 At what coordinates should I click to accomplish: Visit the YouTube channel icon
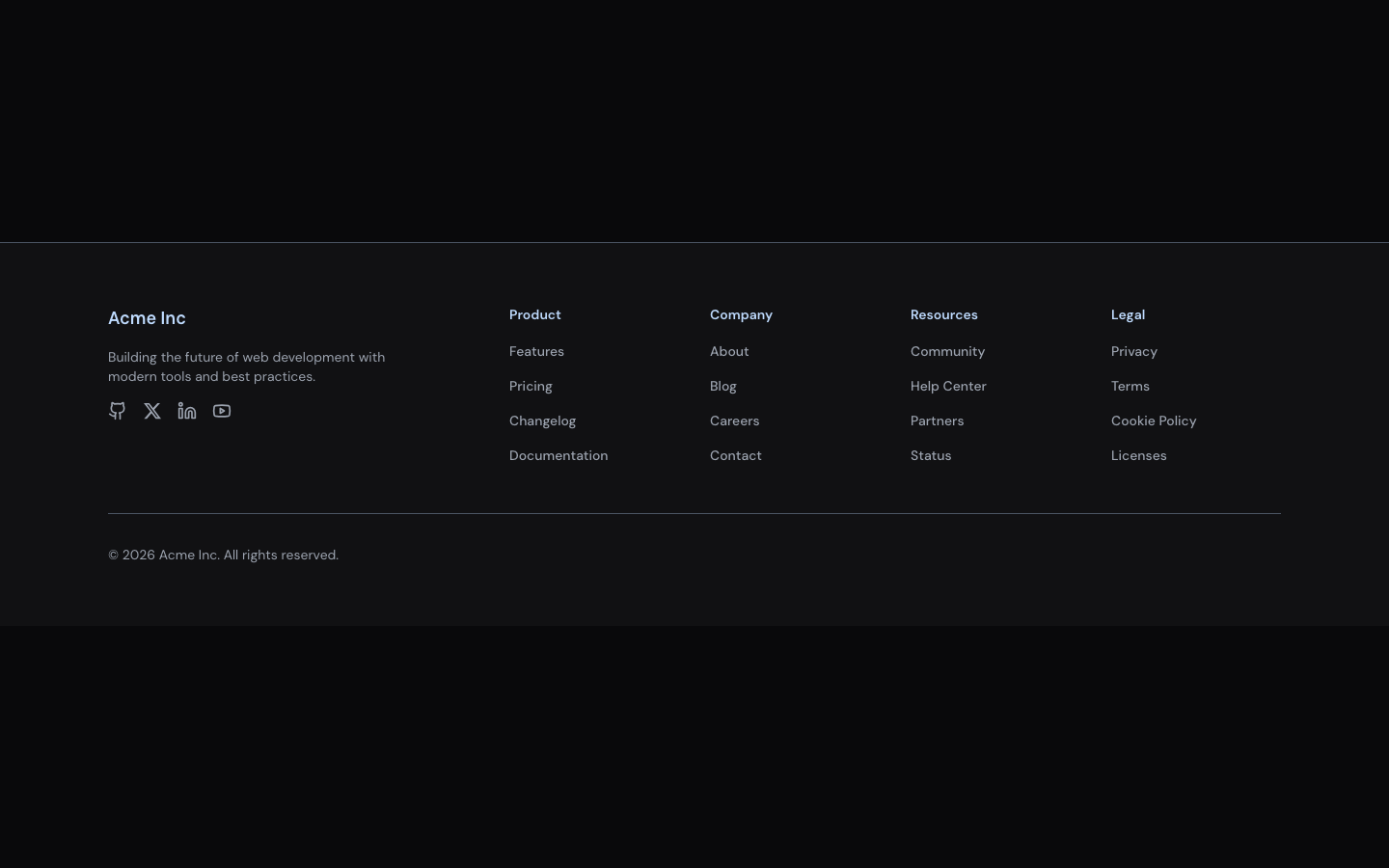tap(221, 411)
